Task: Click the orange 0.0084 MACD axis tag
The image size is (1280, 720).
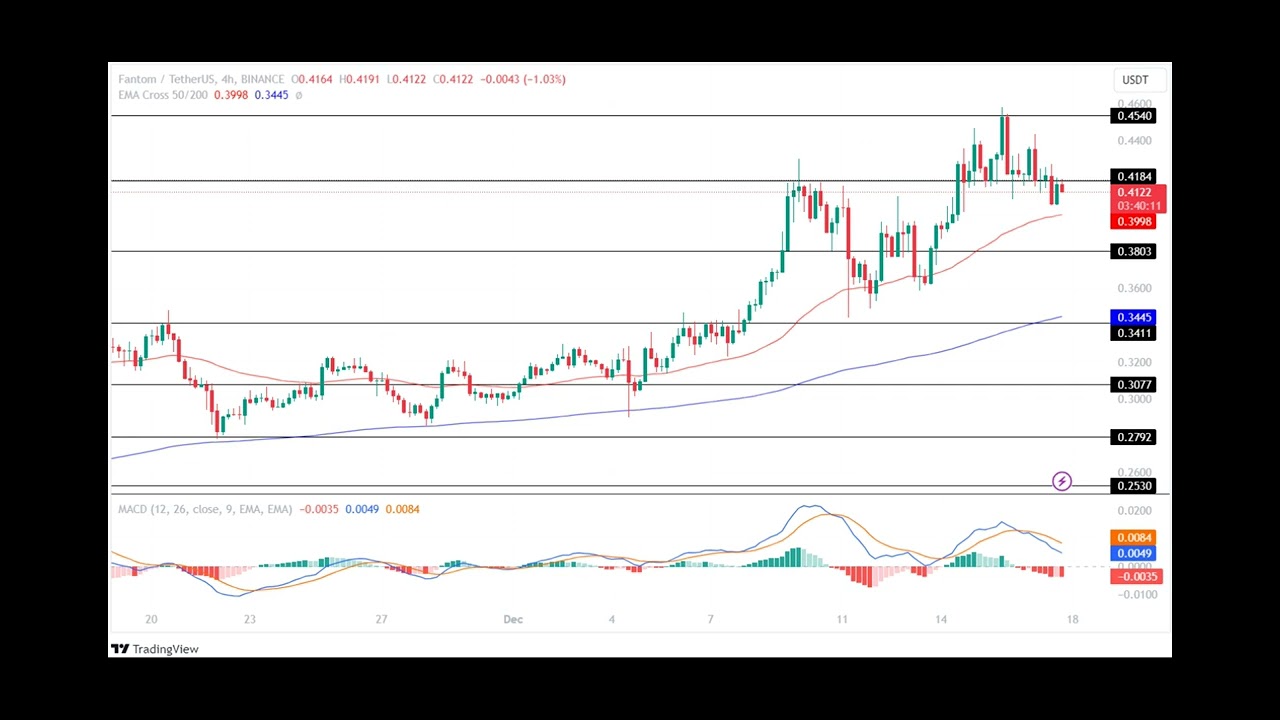Action: click(x=1134, y=538)
